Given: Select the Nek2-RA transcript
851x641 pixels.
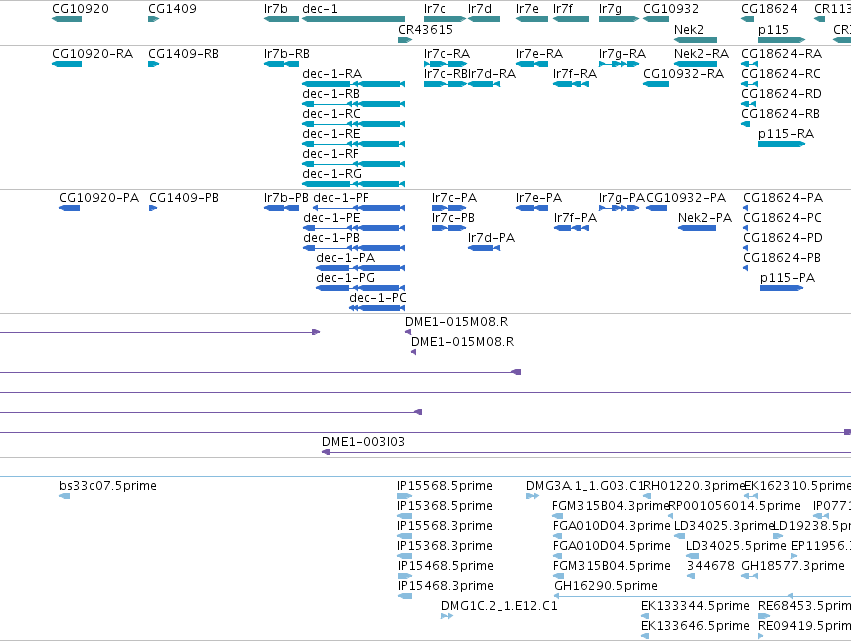Looking at the screenshot, I should (x=695, y=64).
